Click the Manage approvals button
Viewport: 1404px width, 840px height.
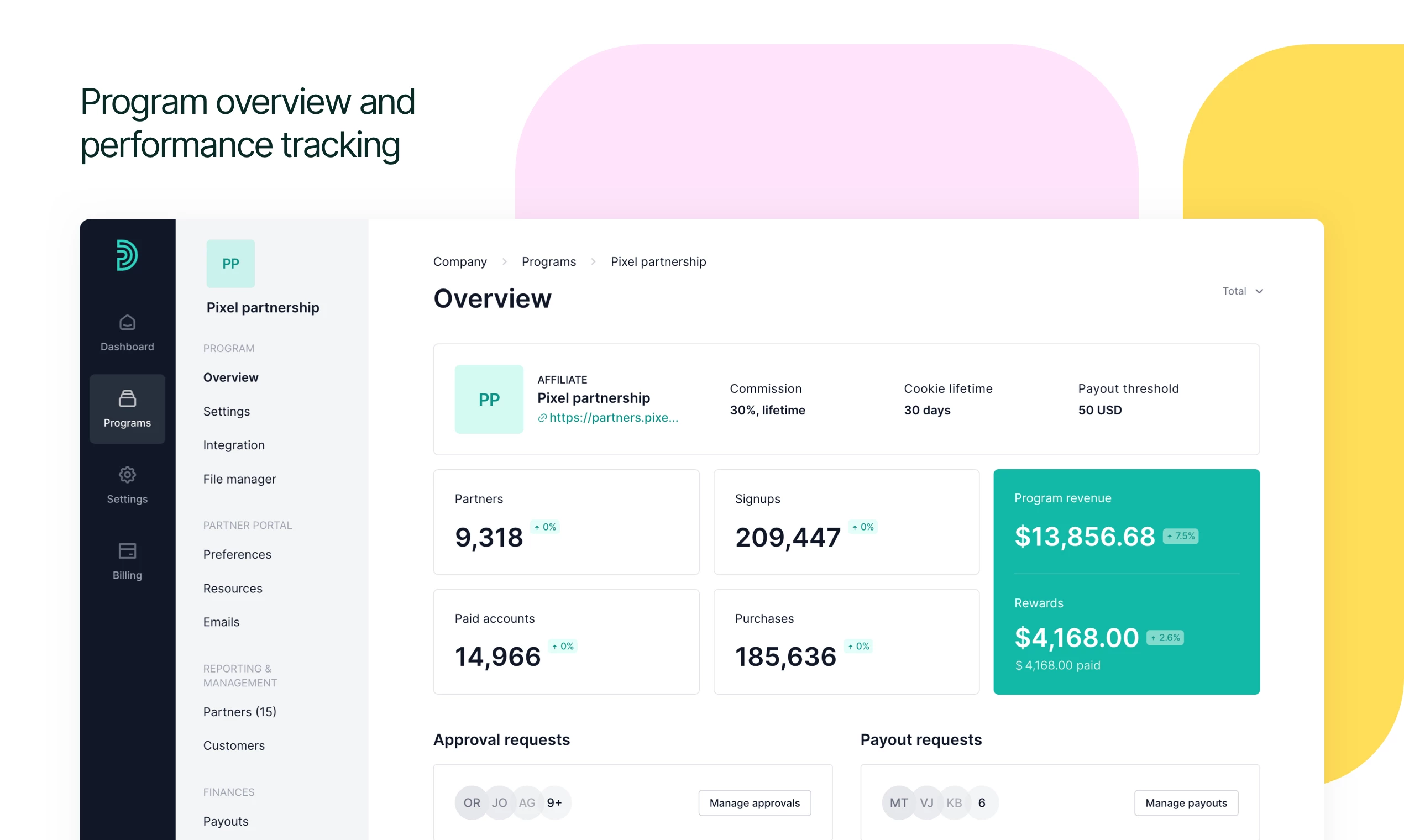(x=754, y=802)
